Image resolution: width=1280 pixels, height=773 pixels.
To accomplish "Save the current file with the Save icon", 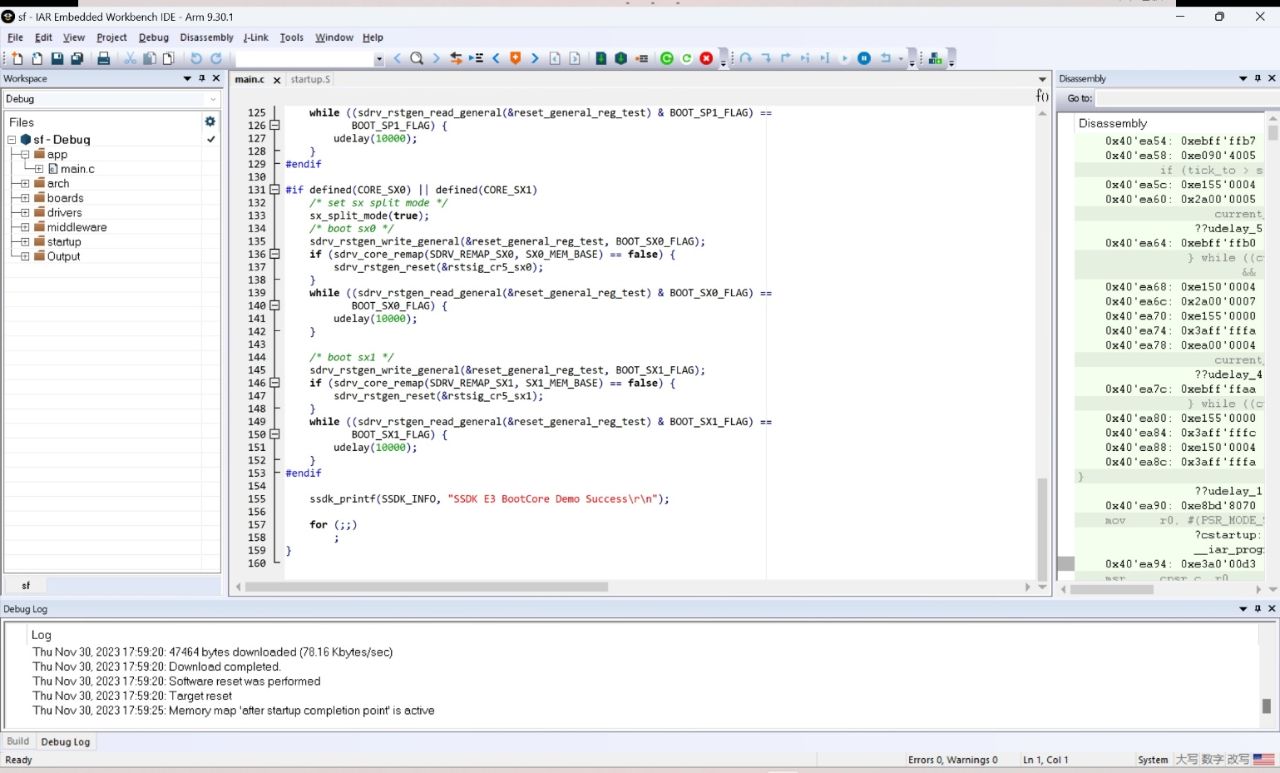I will (x=58, y=57).
